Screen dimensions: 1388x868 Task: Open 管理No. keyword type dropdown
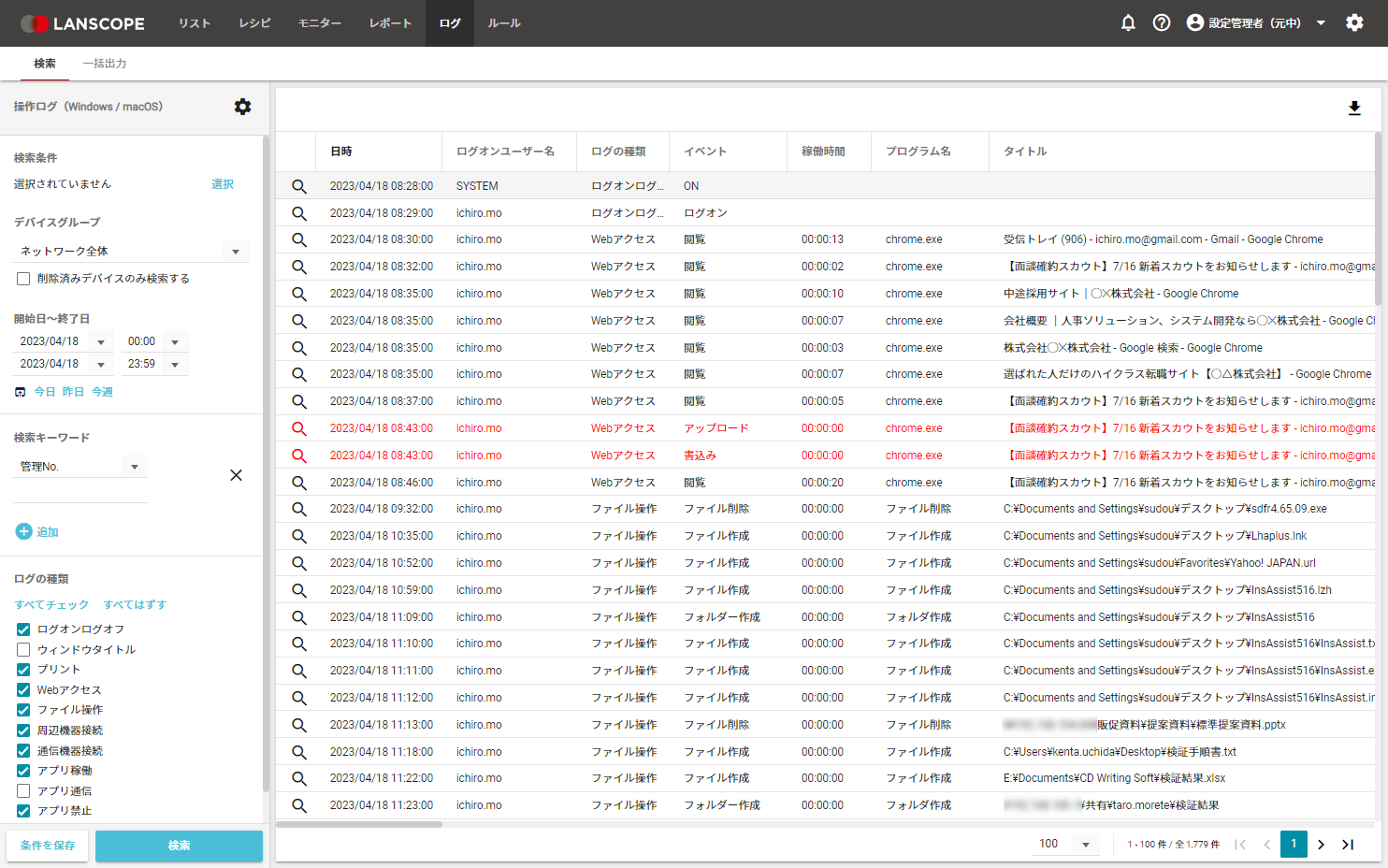(80, 466)
